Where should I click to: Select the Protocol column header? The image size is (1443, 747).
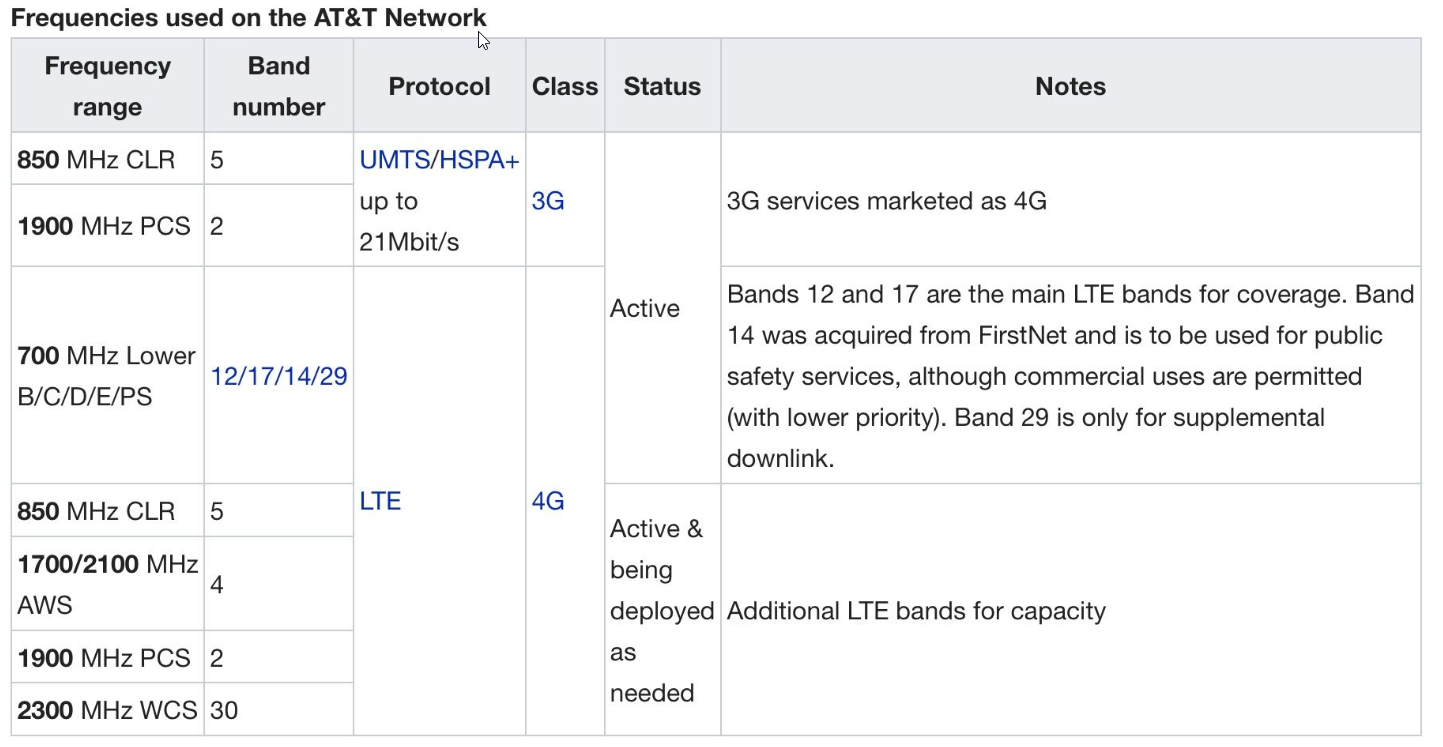pyautogui.click(x=439, y=86)
